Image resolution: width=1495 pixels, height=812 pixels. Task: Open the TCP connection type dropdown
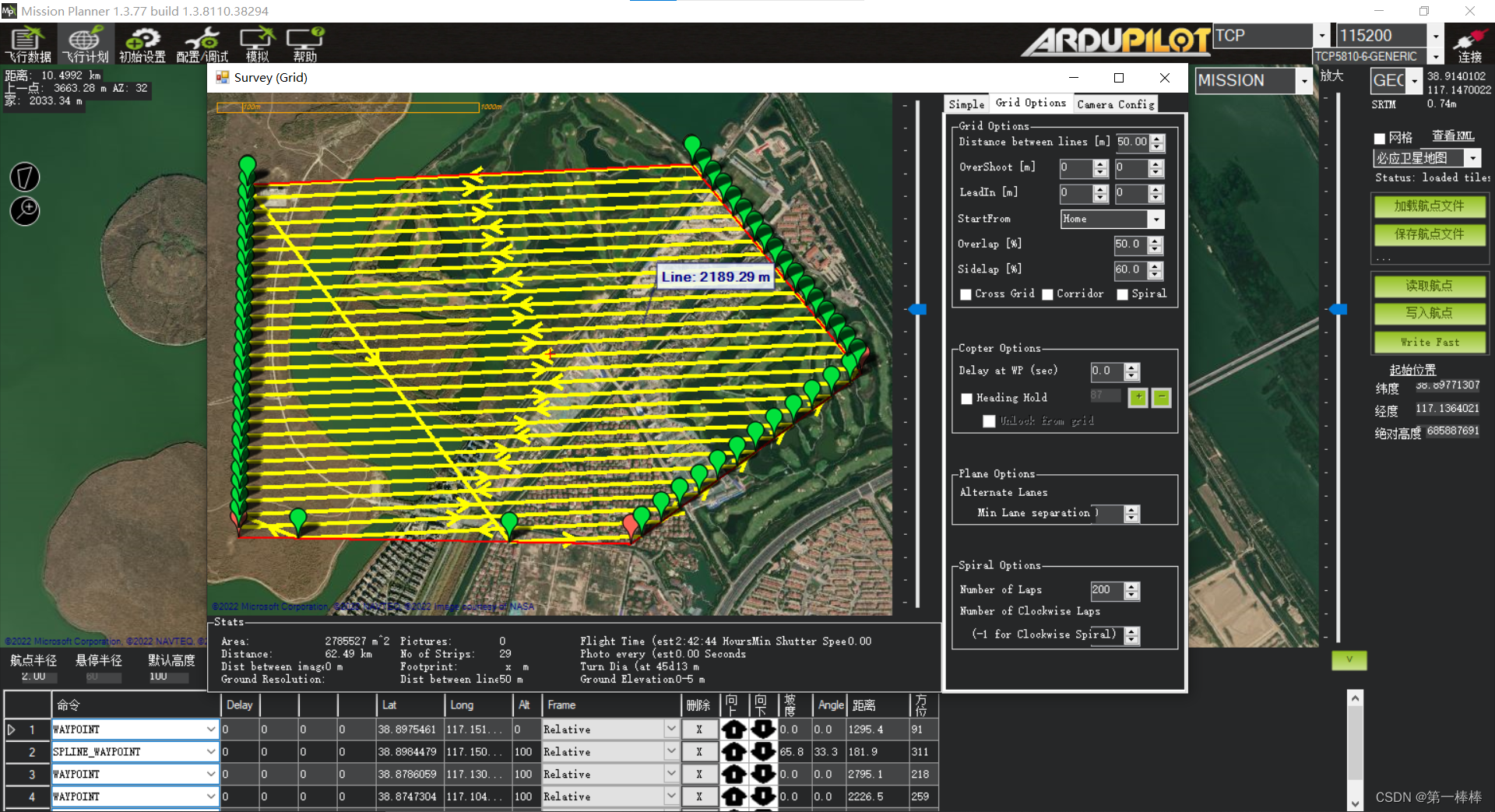click(1321, 36)
